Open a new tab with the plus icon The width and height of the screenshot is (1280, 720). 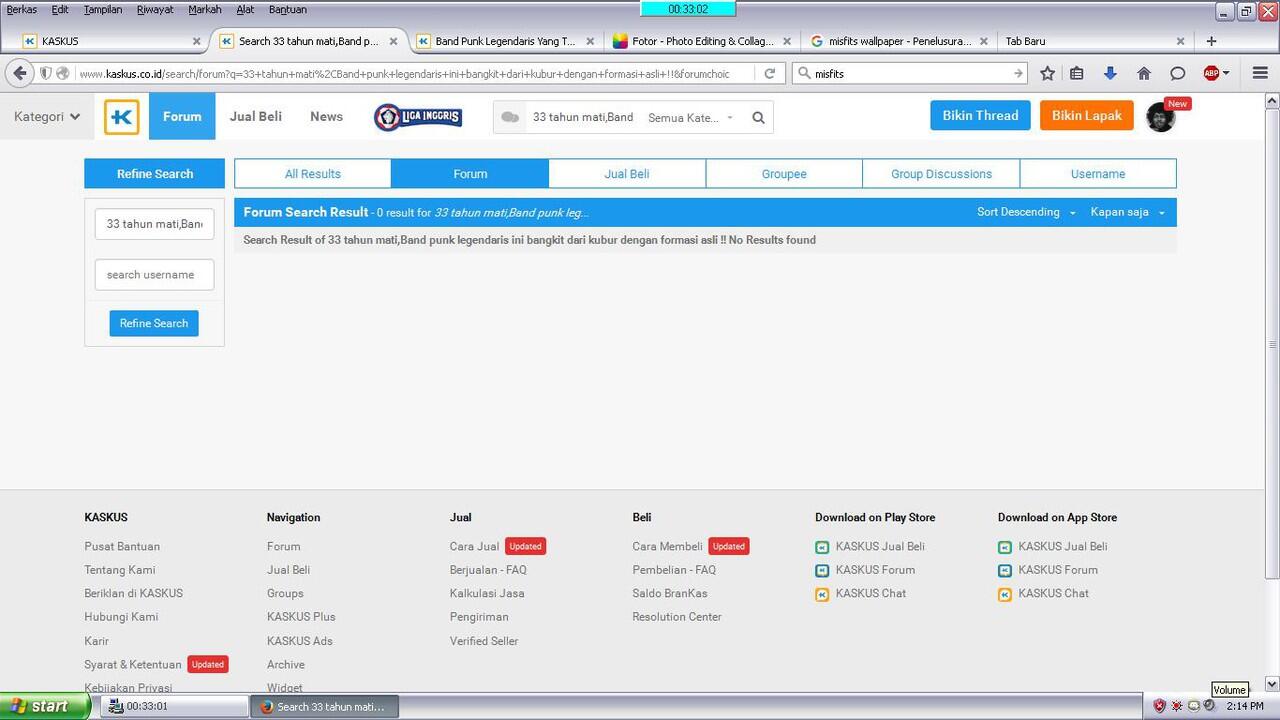1211,41
